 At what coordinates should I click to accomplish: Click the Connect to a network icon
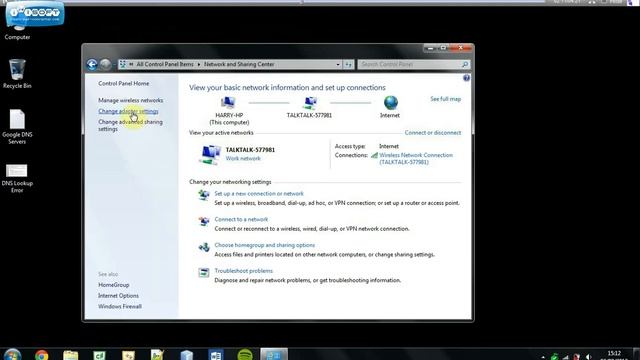point(203,221)
